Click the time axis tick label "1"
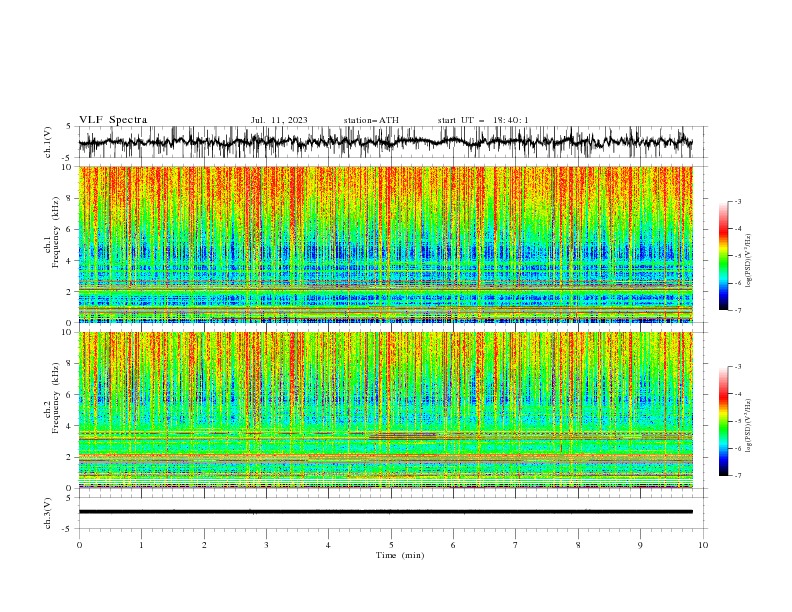The image size is (792, 612). [141, 545]
